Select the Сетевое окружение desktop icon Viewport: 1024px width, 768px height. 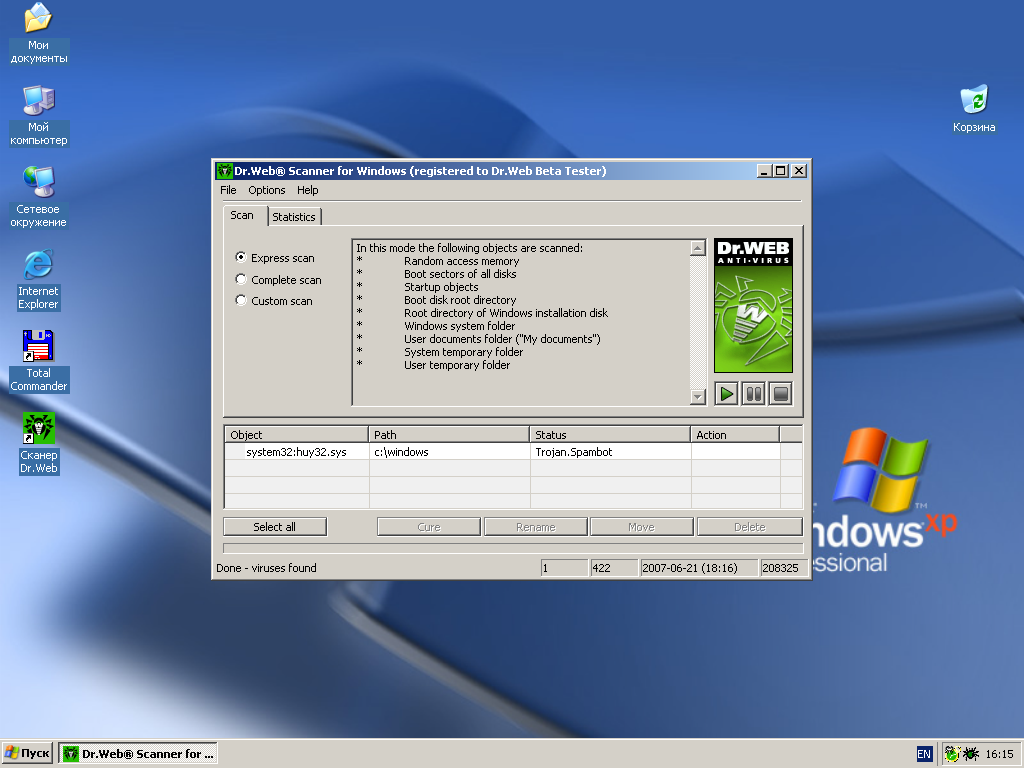click(39, 197)
